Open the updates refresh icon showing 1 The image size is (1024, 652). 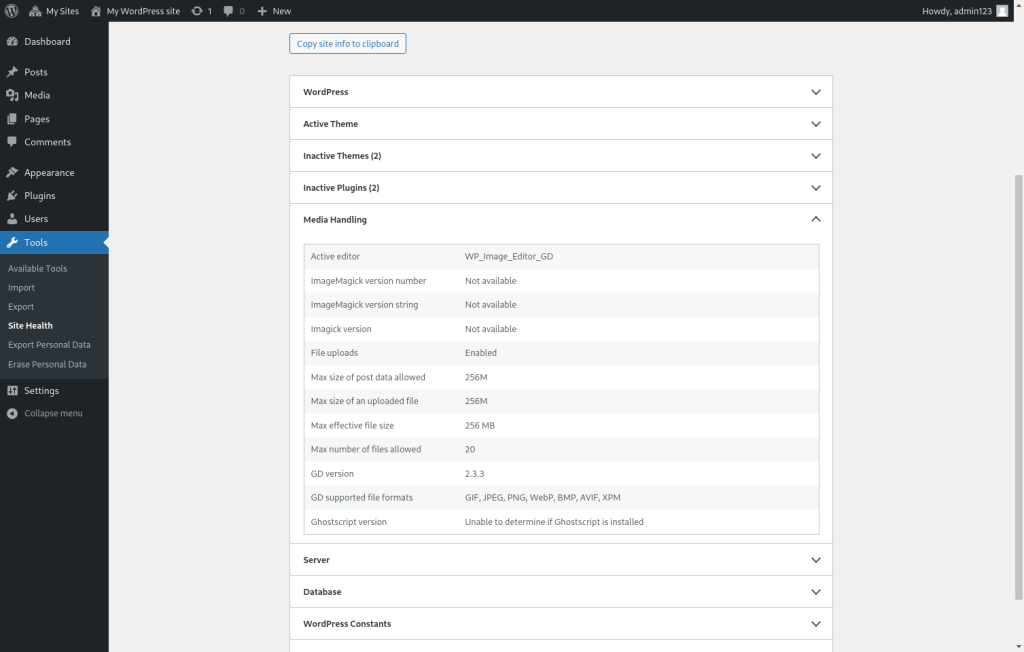[197, 11]
